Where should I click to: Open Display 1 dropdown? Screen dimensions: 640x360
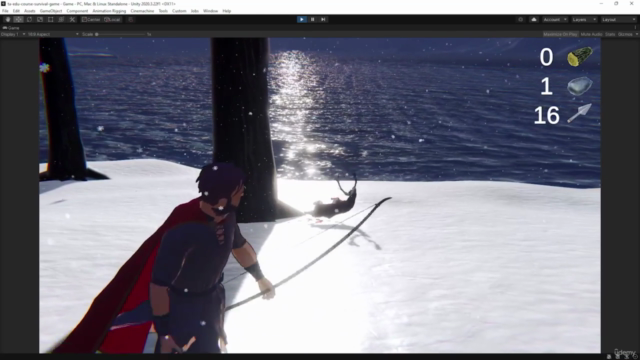click(x=13, y=34)
